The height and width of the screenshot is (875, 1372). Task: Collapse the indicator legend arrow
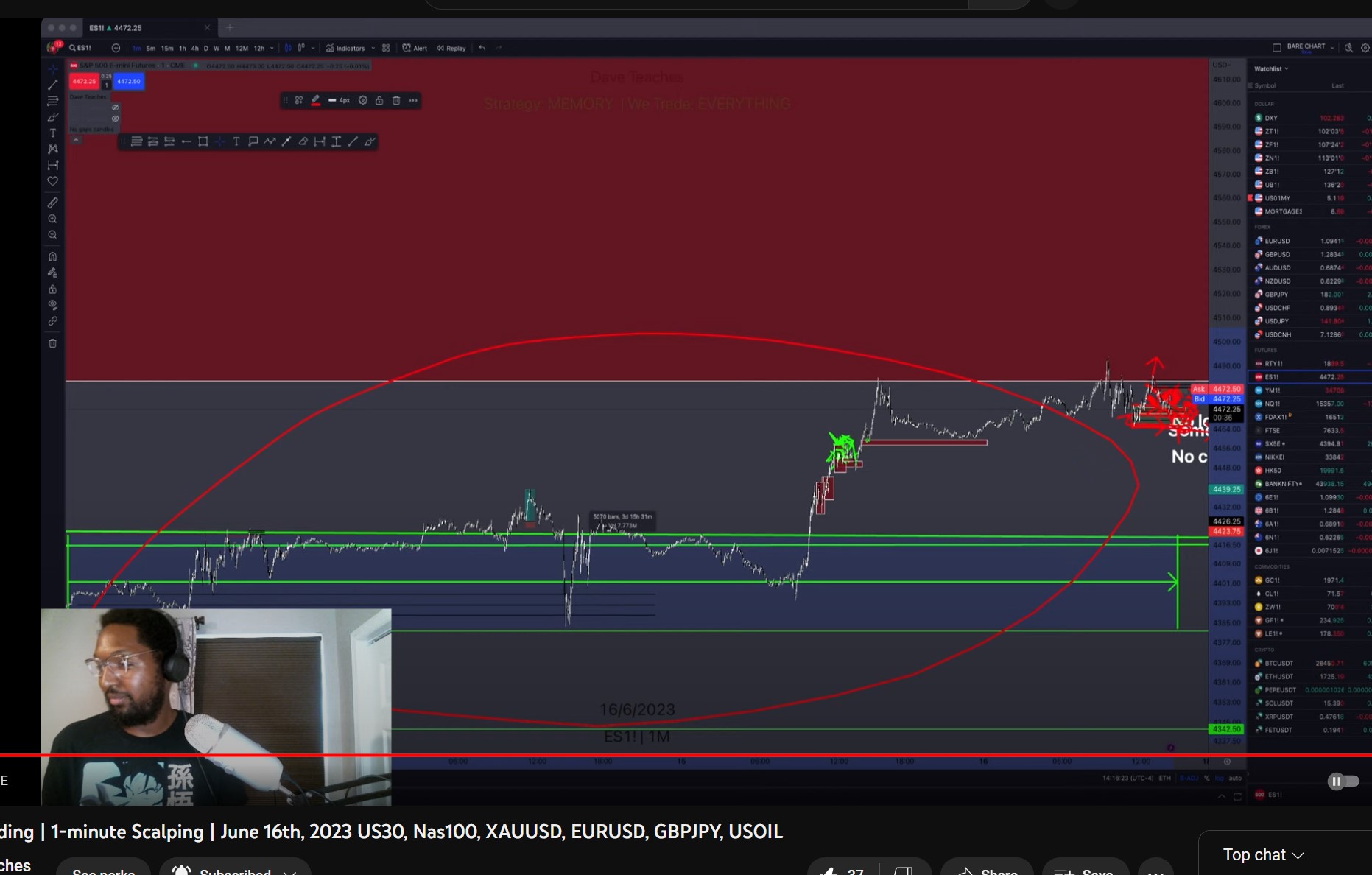coord(76,140)
